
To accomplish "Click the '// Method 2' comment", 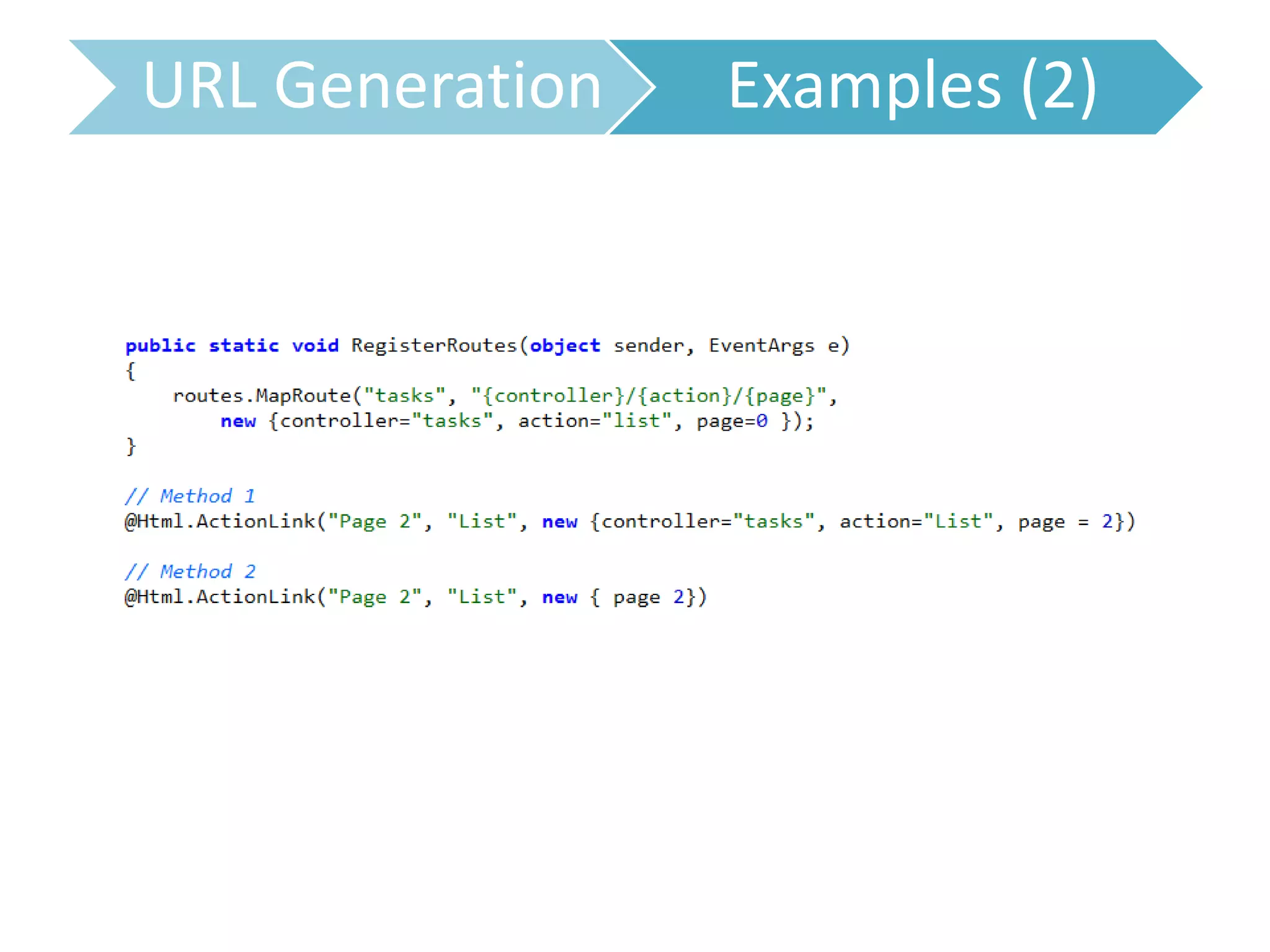I will 190,571.
